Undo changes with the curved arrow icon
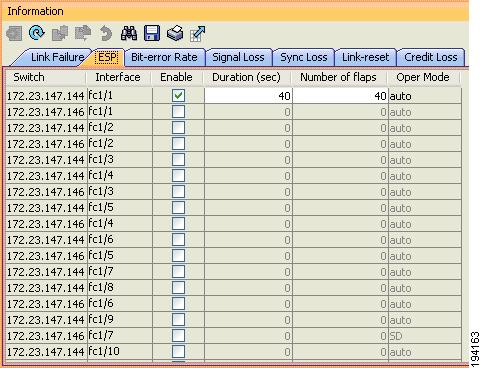The width and height of the screenshot is (482, 368). point(106,34)
